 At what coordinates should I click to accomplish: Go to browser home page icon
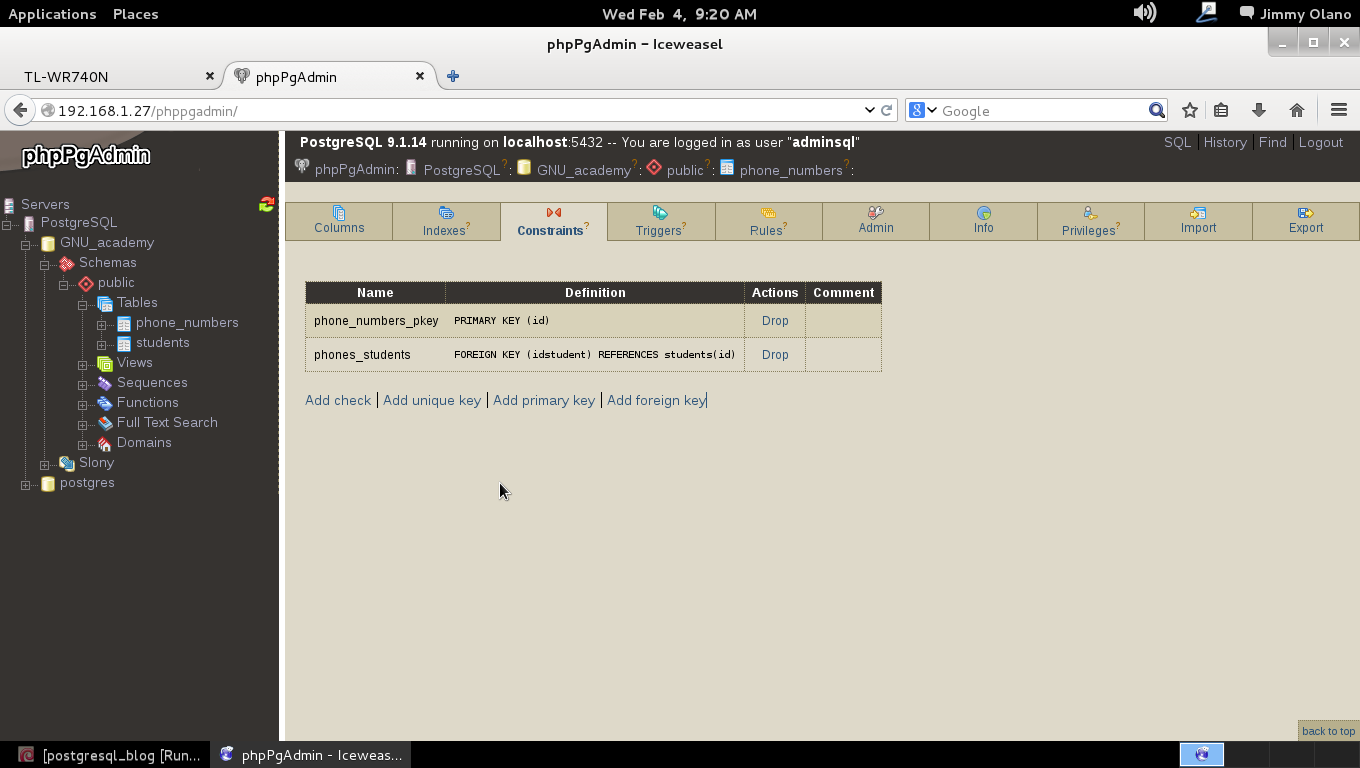click(x=1297, y=110)
